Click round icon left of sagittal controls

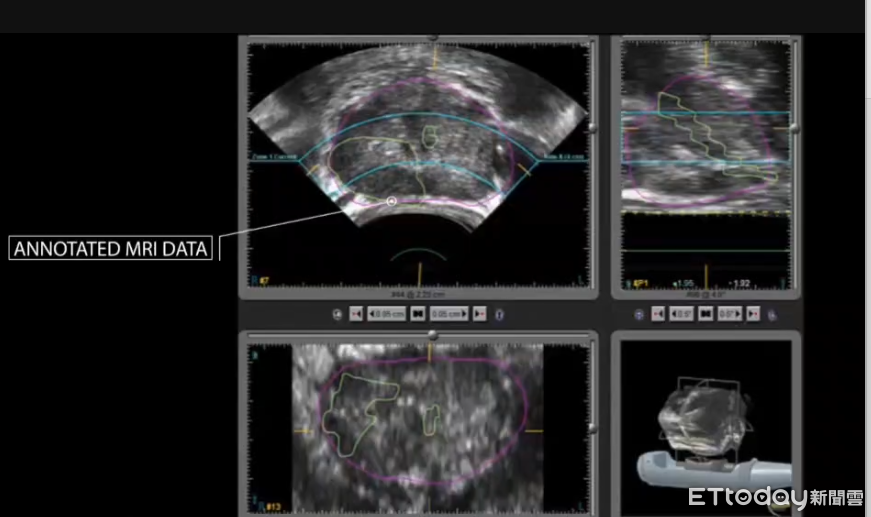(639, 314)
